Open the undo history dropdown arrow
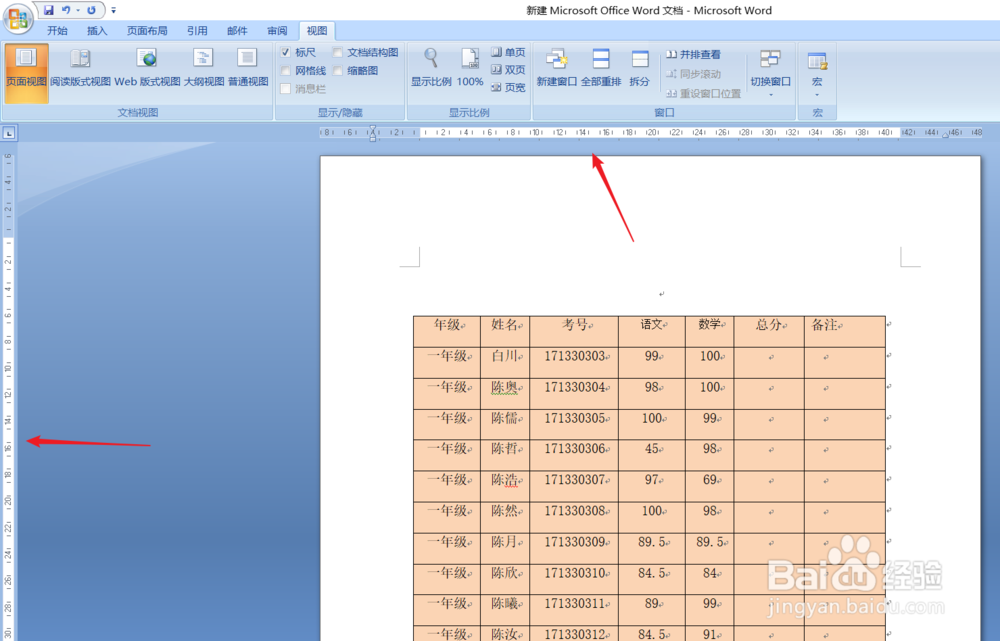Screen dimensions: 1000x641 [78, 10]
